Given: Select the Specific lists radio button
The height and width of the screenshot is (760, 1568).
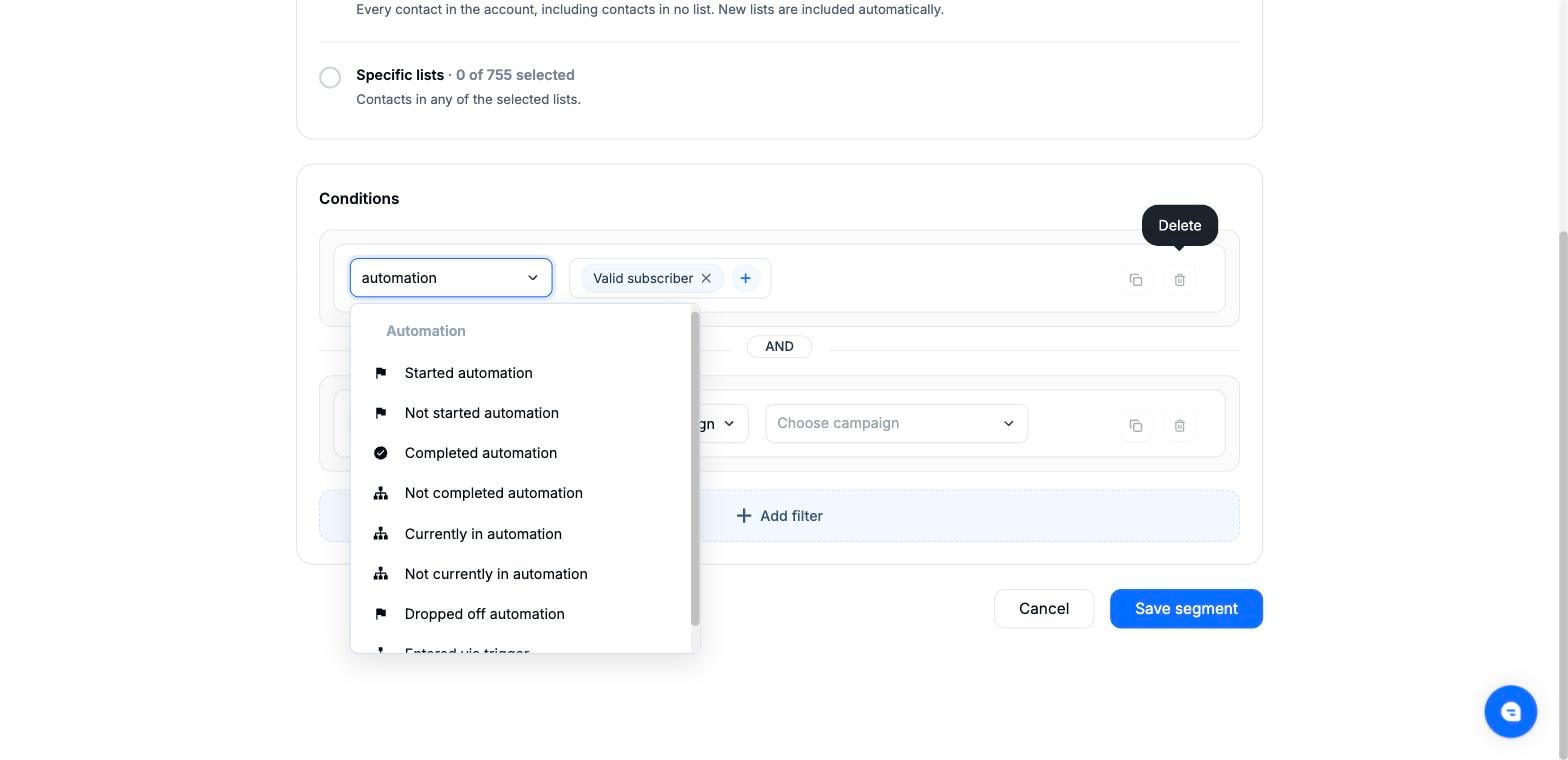Looking at the screenshot, I should point(330,77).
